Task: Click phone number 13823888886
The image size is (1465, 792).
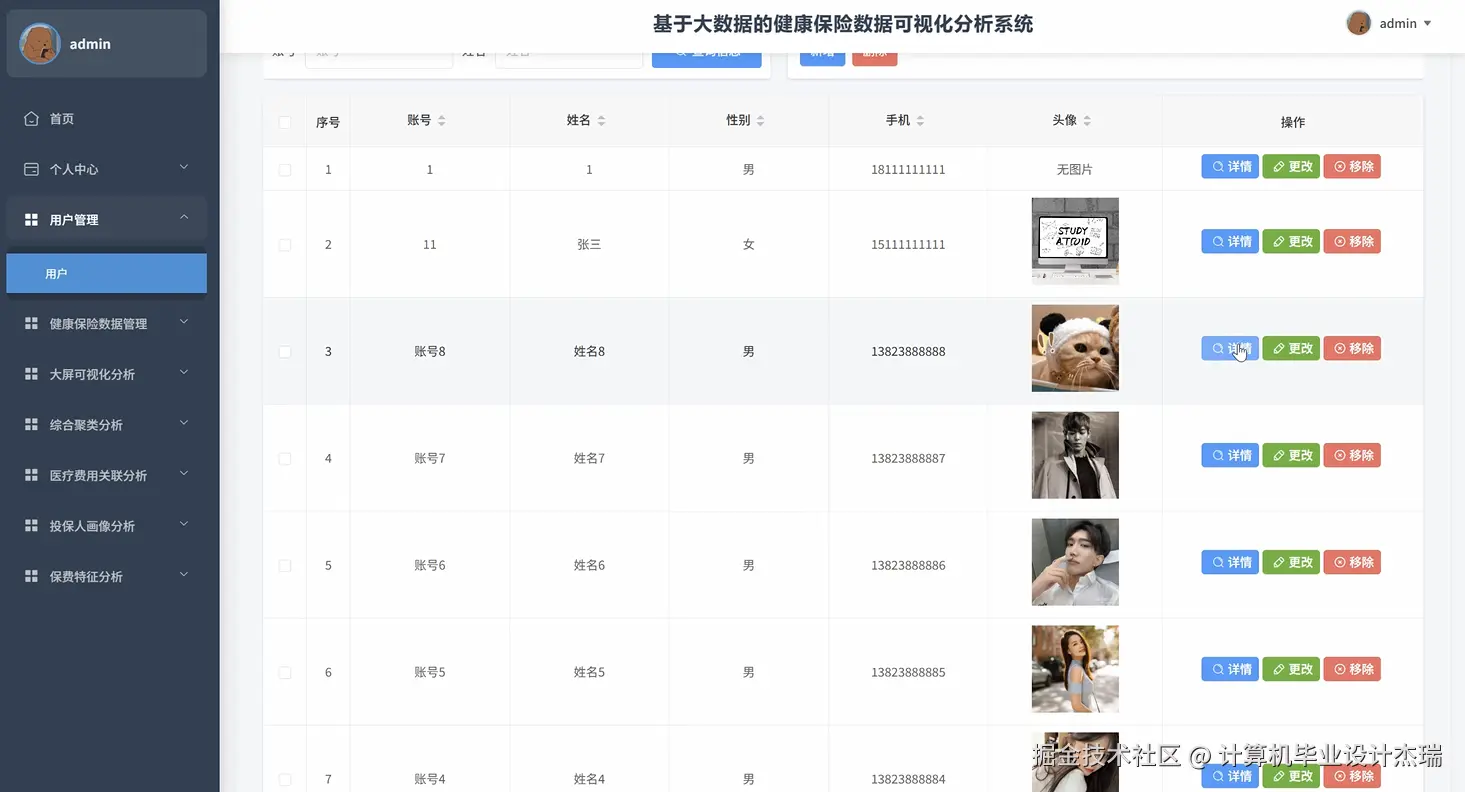Action: 908,566
